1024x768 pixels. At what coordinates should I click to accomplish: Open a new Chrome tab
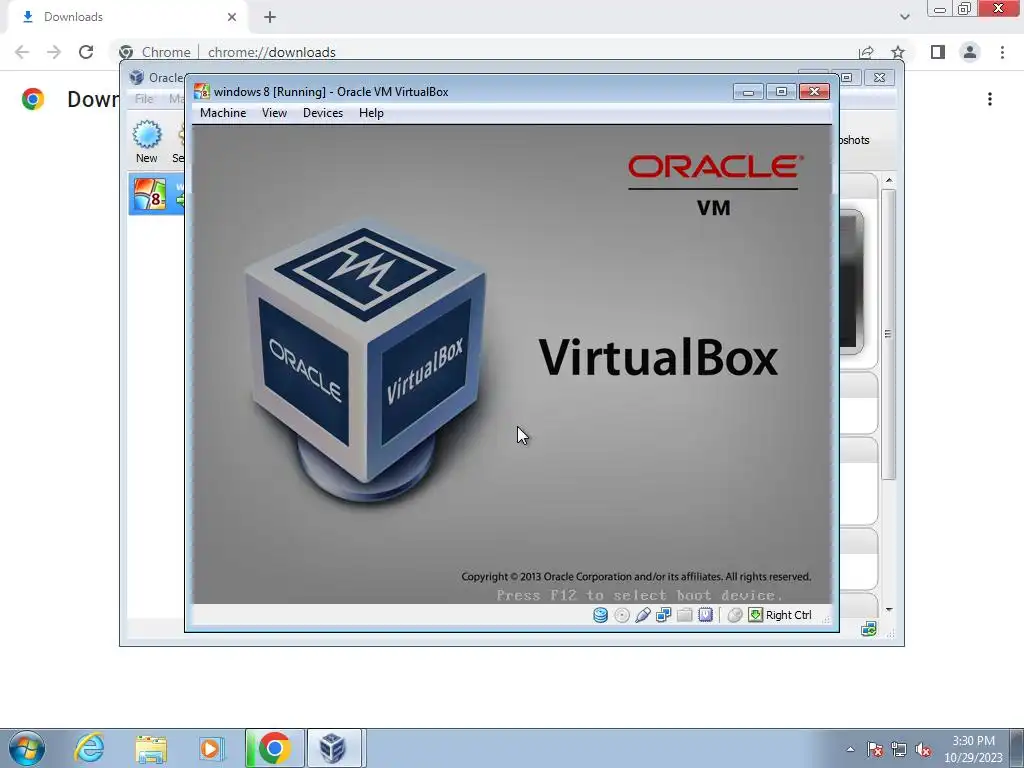270,17
